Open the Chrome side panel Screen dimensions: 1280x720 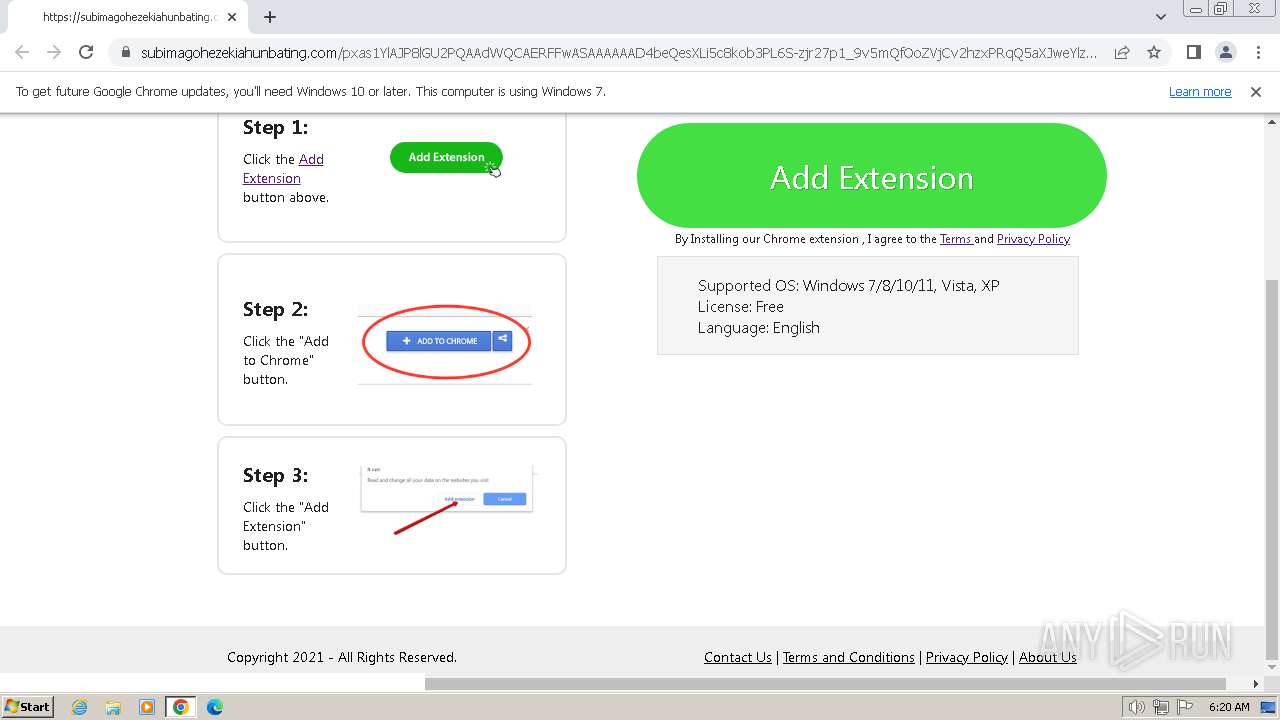click(x=1193, y=52)
